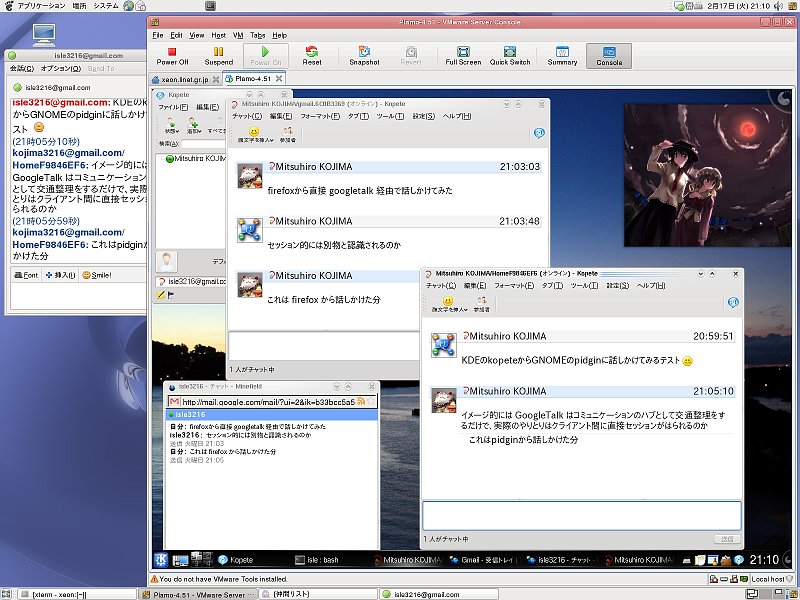Viewport: 800px width, 600px height.
Task: Take a VM snapshot
Action: tap(364, 56)
